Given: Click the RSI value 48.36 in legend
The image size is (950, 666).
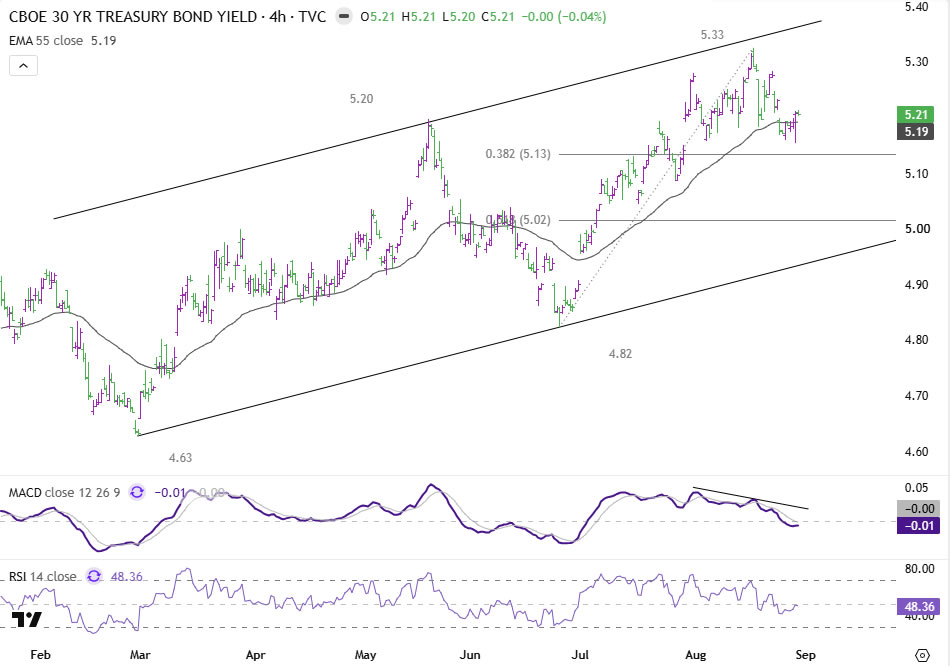Looking at the screenshot, I should coord(127,576).
